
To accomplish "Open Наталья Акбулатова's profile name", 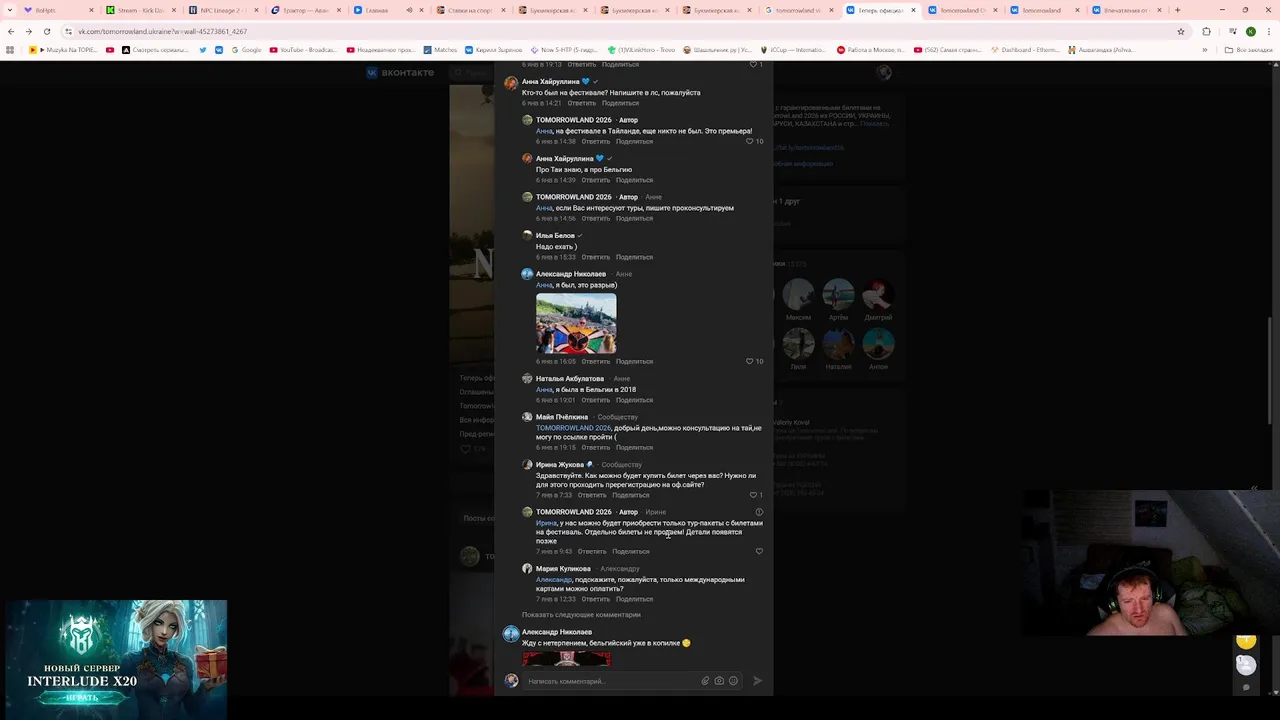I will pyautogui.click(x=570, y=379).
